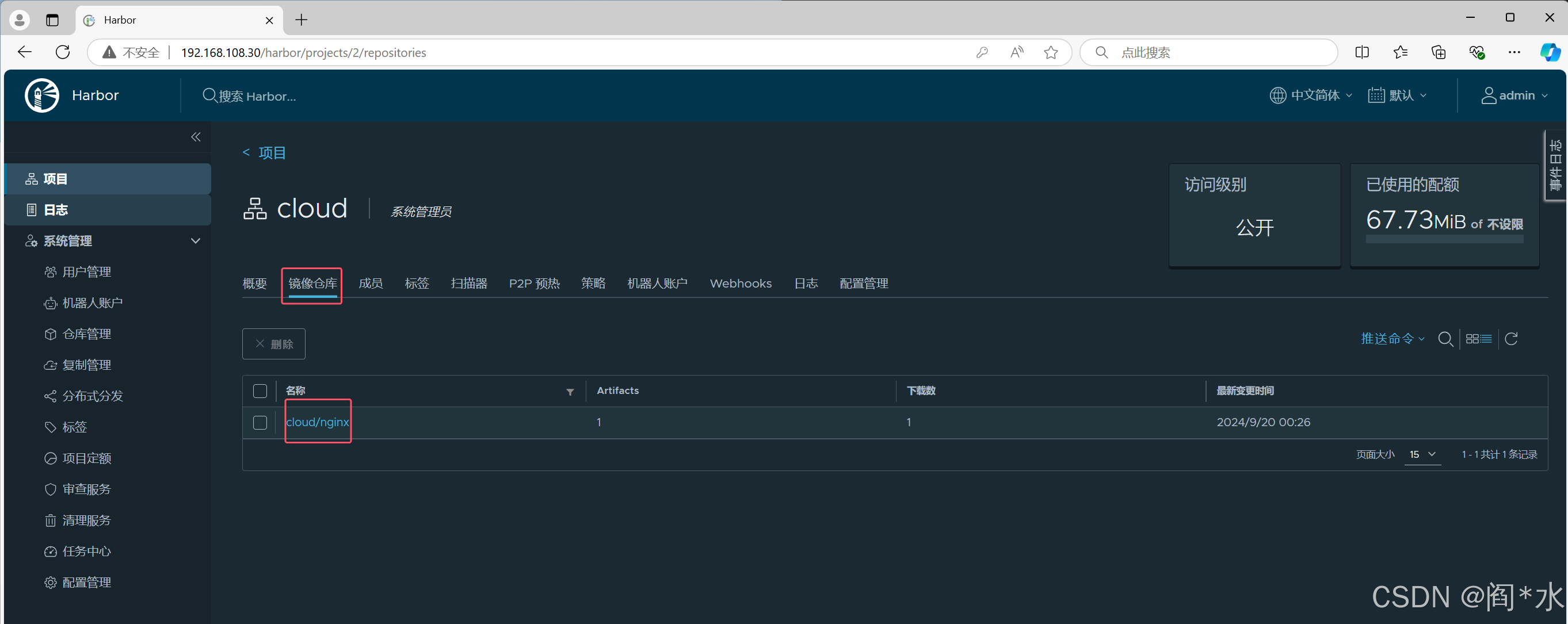Expand the 推送命令 dropdown
Viewport: 1568px width, 624px height.
[x=1392, y=339]
